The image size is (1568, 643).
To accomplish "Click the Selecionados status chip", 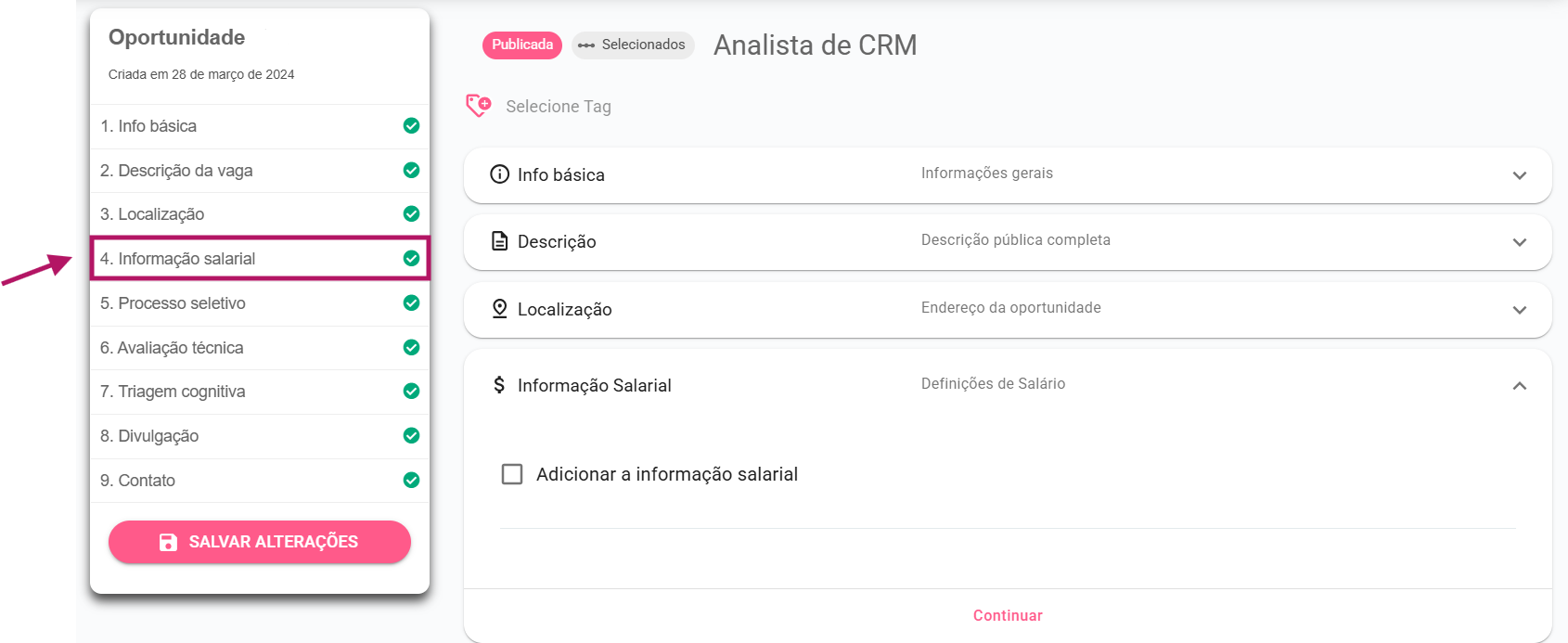I will [x=634, y=45].
